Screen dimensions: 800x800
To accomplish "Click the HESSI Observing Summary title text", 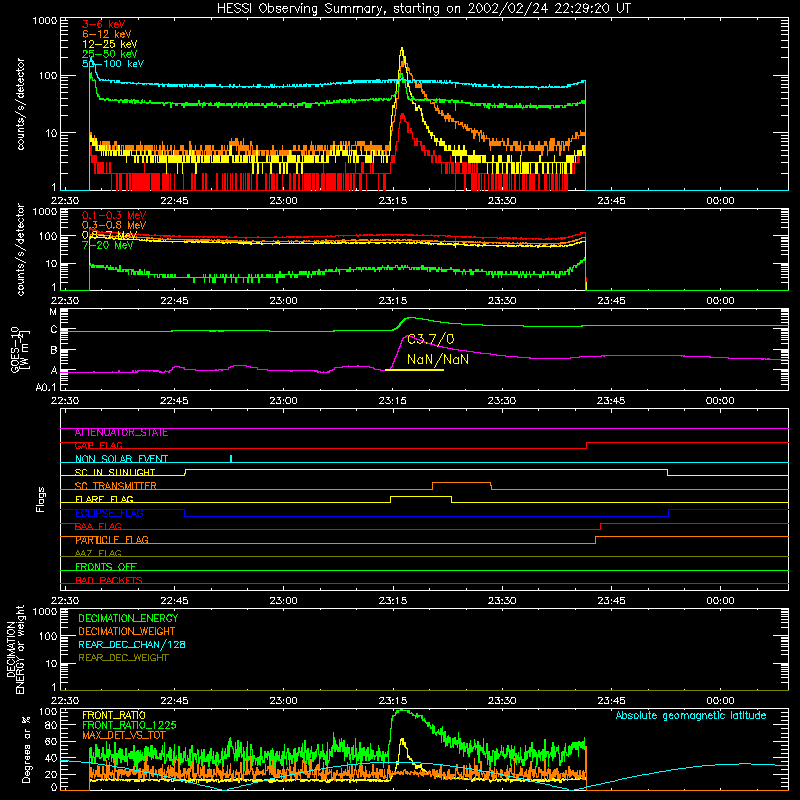I will tap(423, 8).
